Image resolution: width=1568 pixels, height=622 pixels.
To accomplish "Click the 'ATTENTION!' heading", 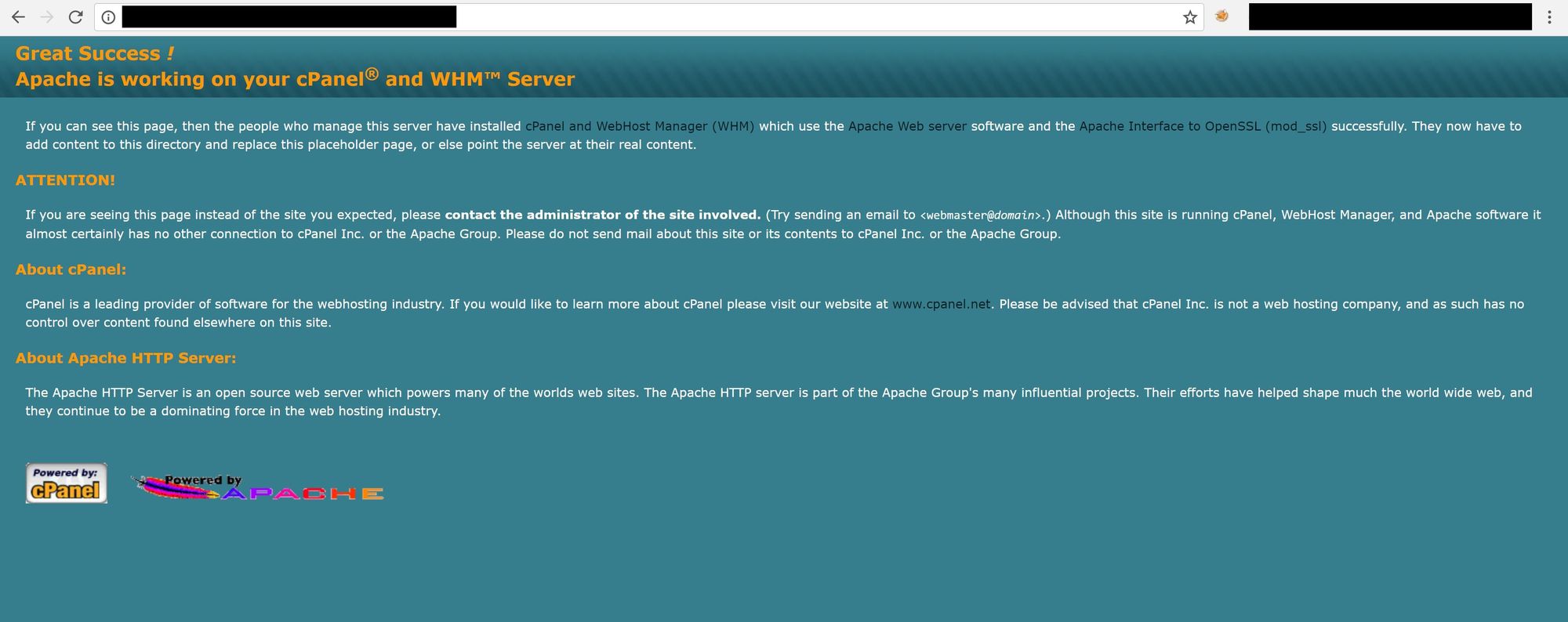I will (x=65, y=180).
